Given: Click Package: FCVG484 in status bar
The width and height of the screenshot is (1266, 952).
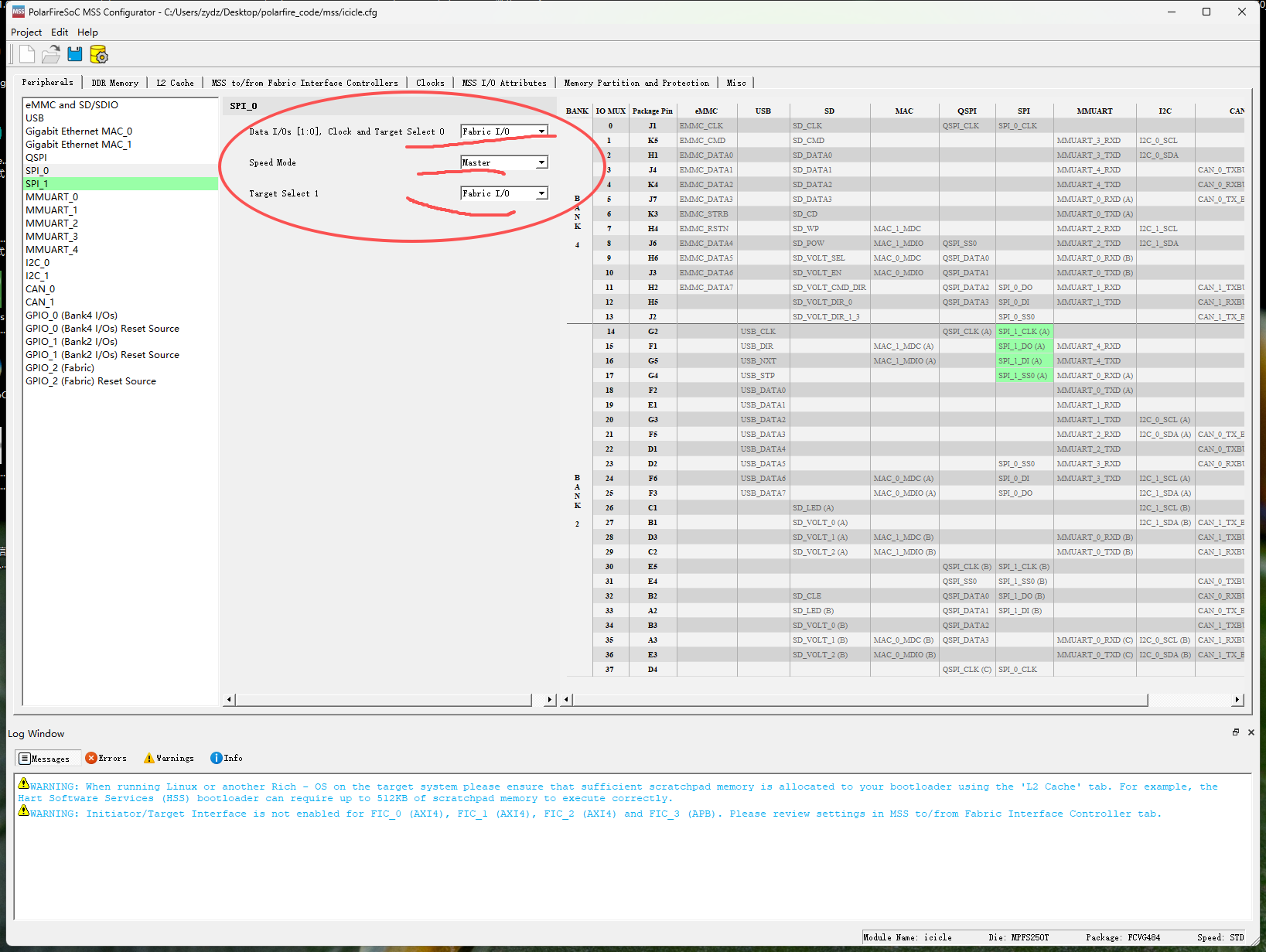Looking at the screenshot, I should [x=1123, y=937].
